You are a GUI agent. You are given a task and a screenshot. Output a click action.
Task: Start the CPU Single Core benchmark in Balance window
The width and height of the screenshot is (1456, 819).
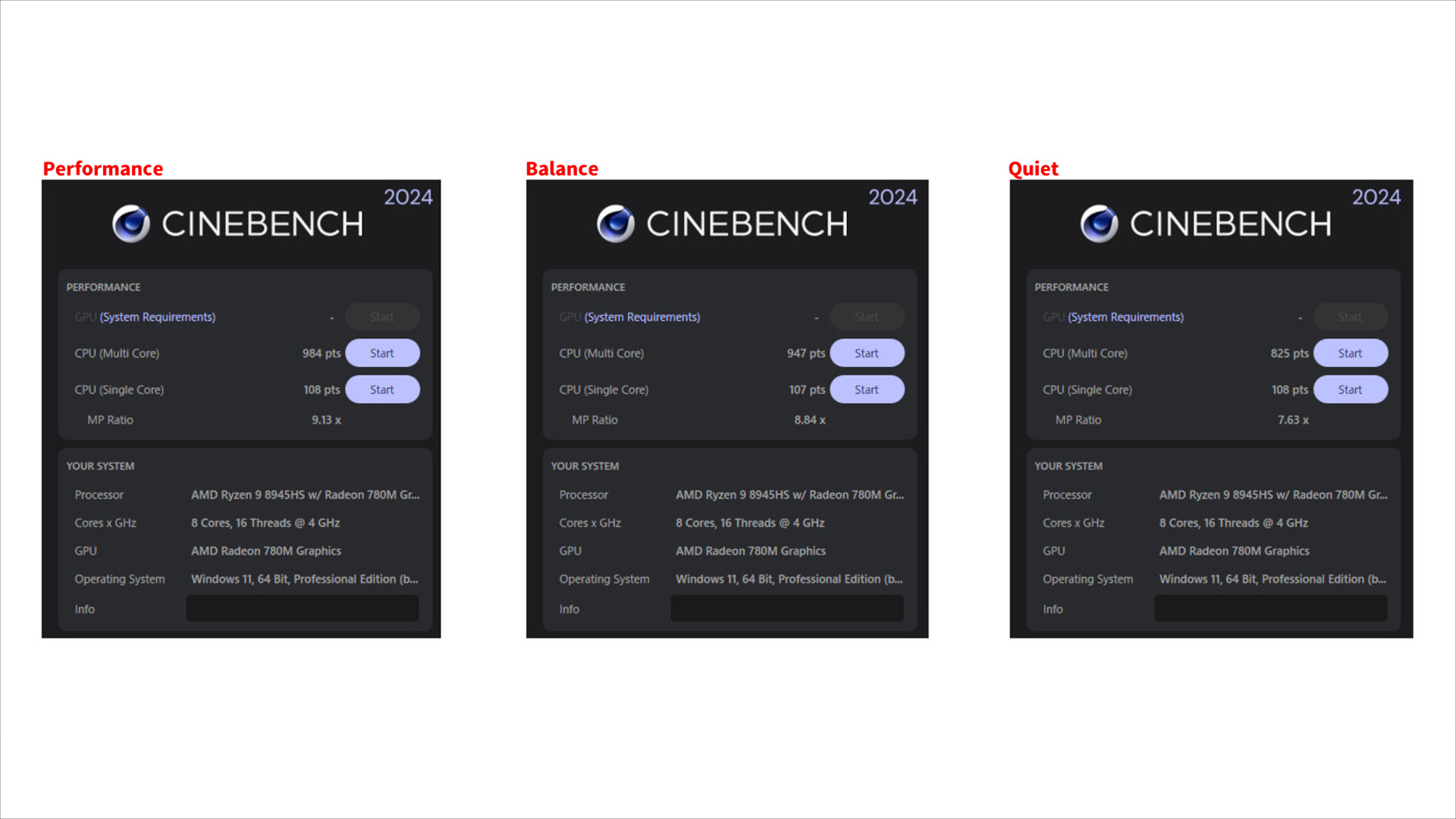867,389
